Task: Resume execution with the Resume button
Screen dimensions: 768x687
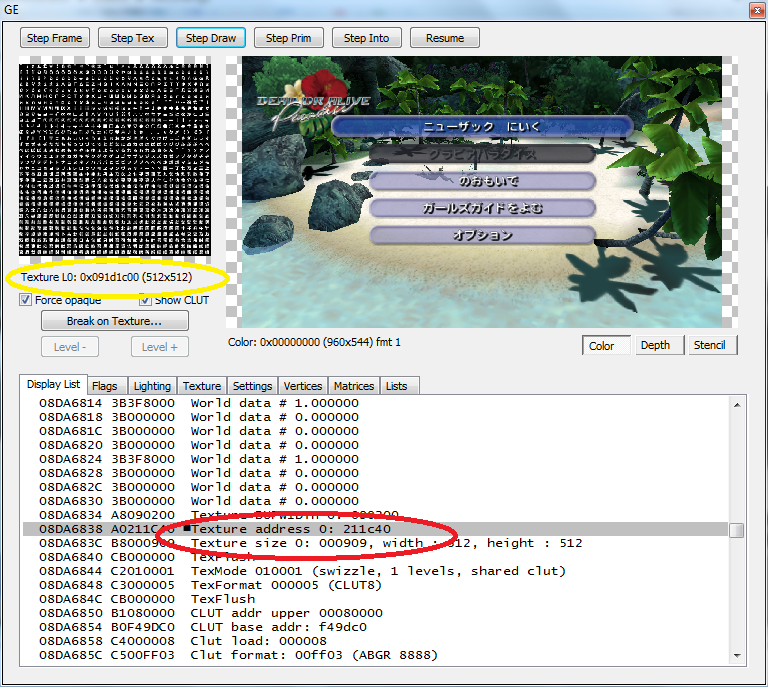Action: coord(445,38)
